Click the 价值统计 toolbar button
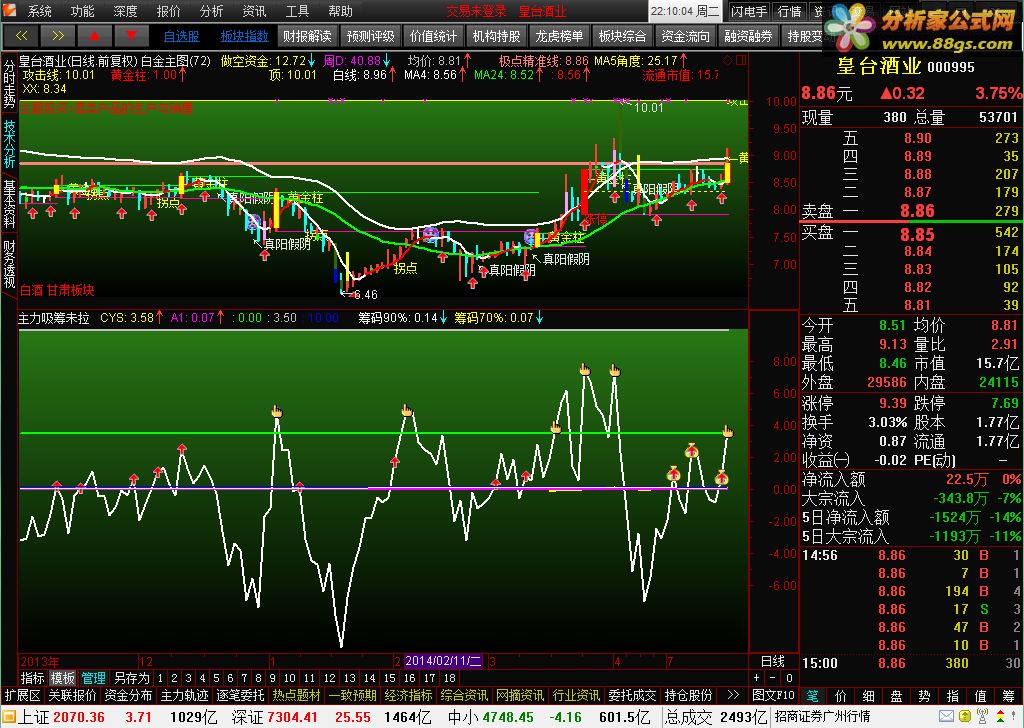1024x728 pixels. coord(434,36)
